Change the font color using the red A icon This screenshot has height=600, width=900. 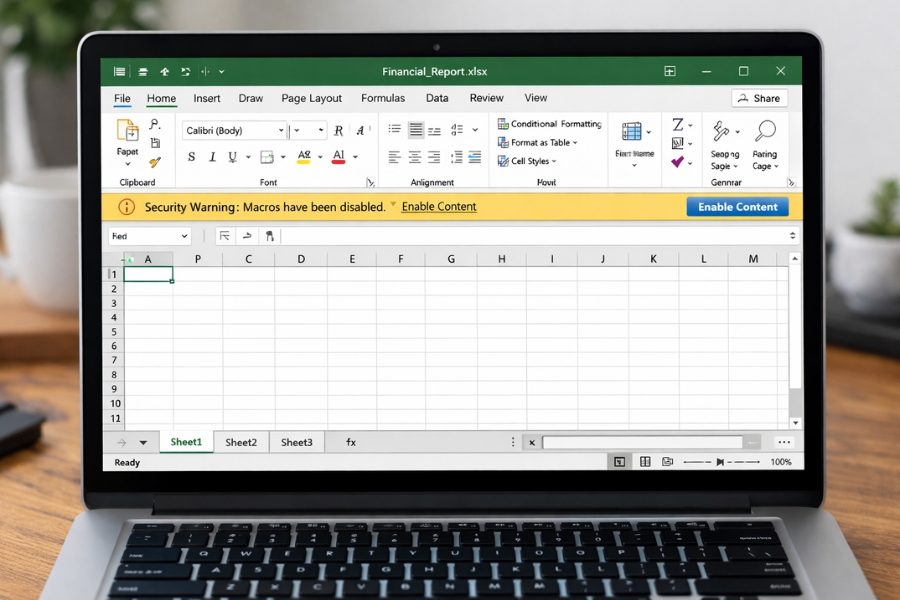pos(339,158)
